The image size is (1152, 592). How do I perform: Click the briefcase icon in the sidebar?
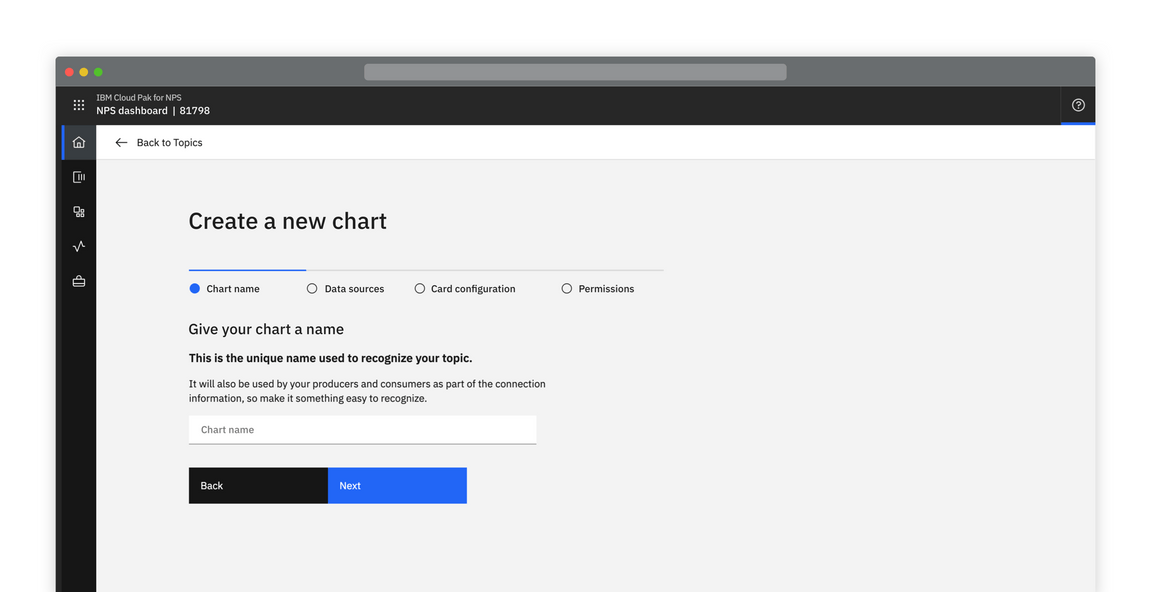click(79, 282)
